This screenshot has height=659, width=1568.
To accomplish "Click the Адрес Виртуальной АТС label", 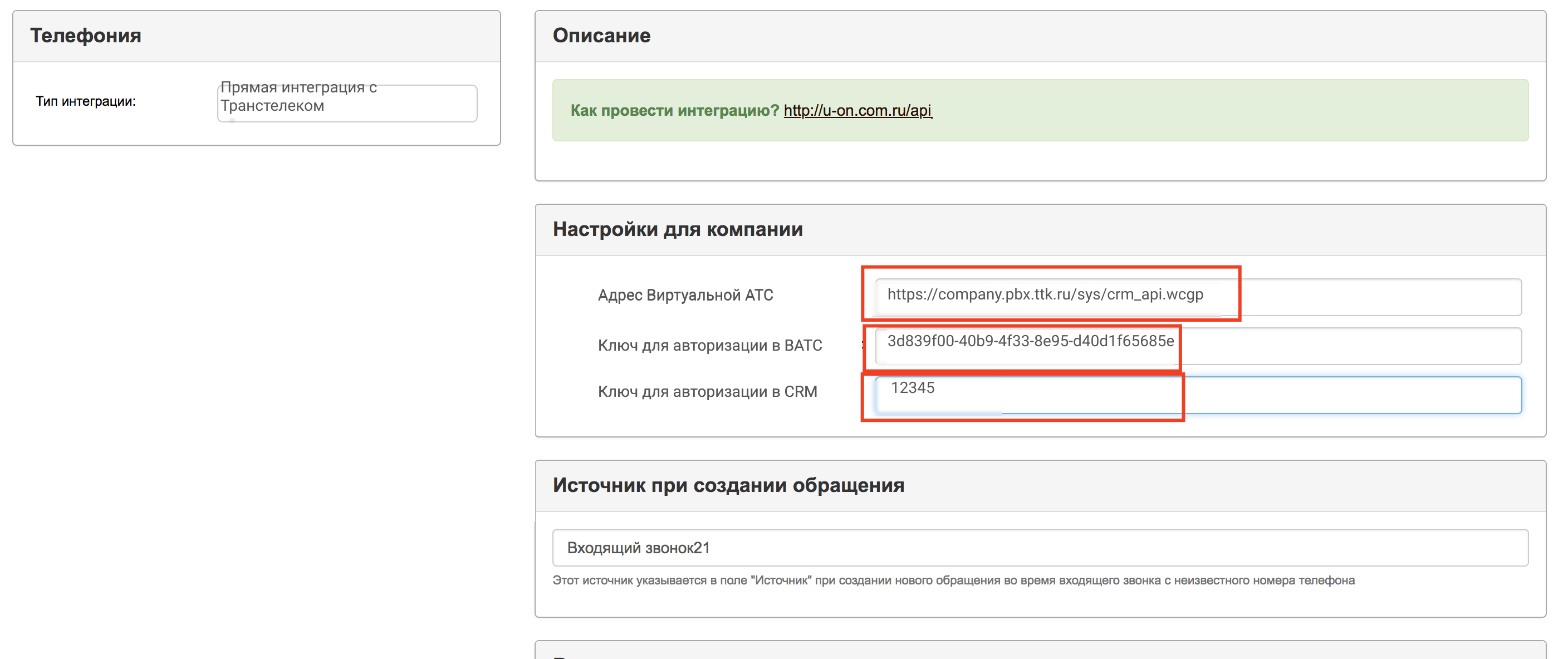I will tap(685, 295).
